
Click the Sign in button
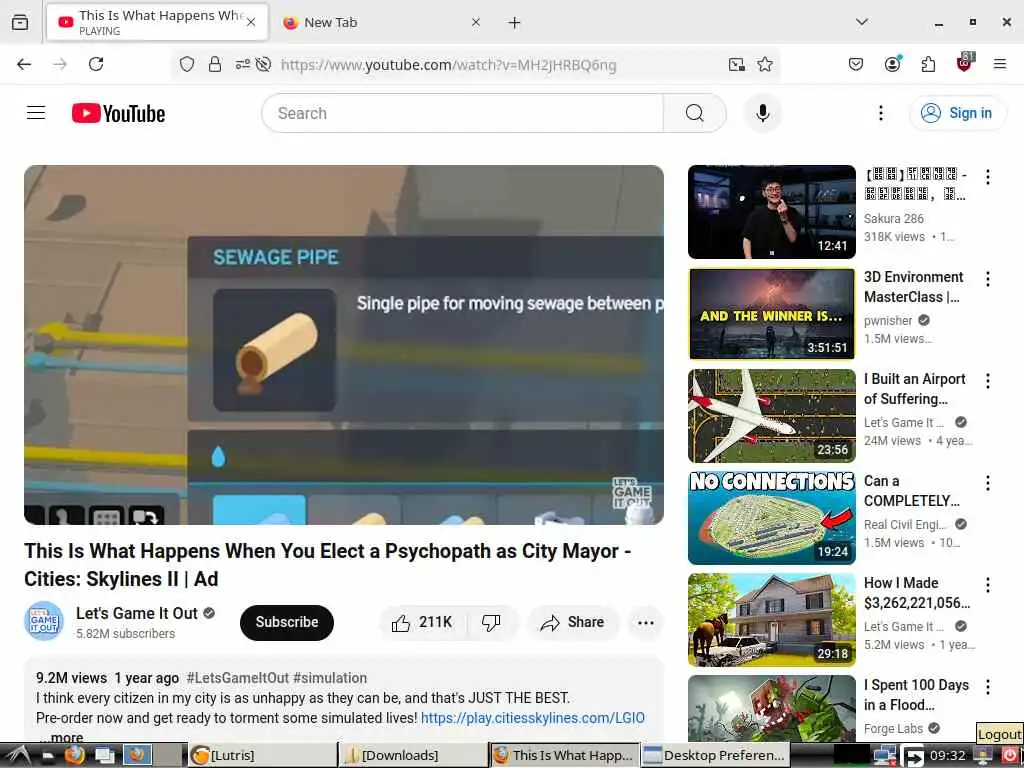(x=957, y=113)
